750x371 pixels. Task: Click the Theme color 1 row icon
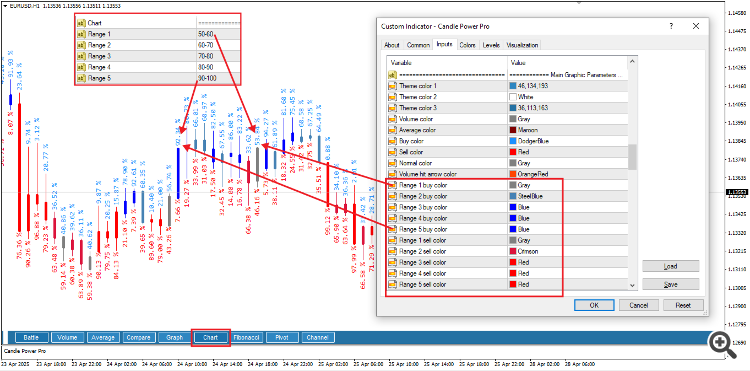tap(393, 86)
